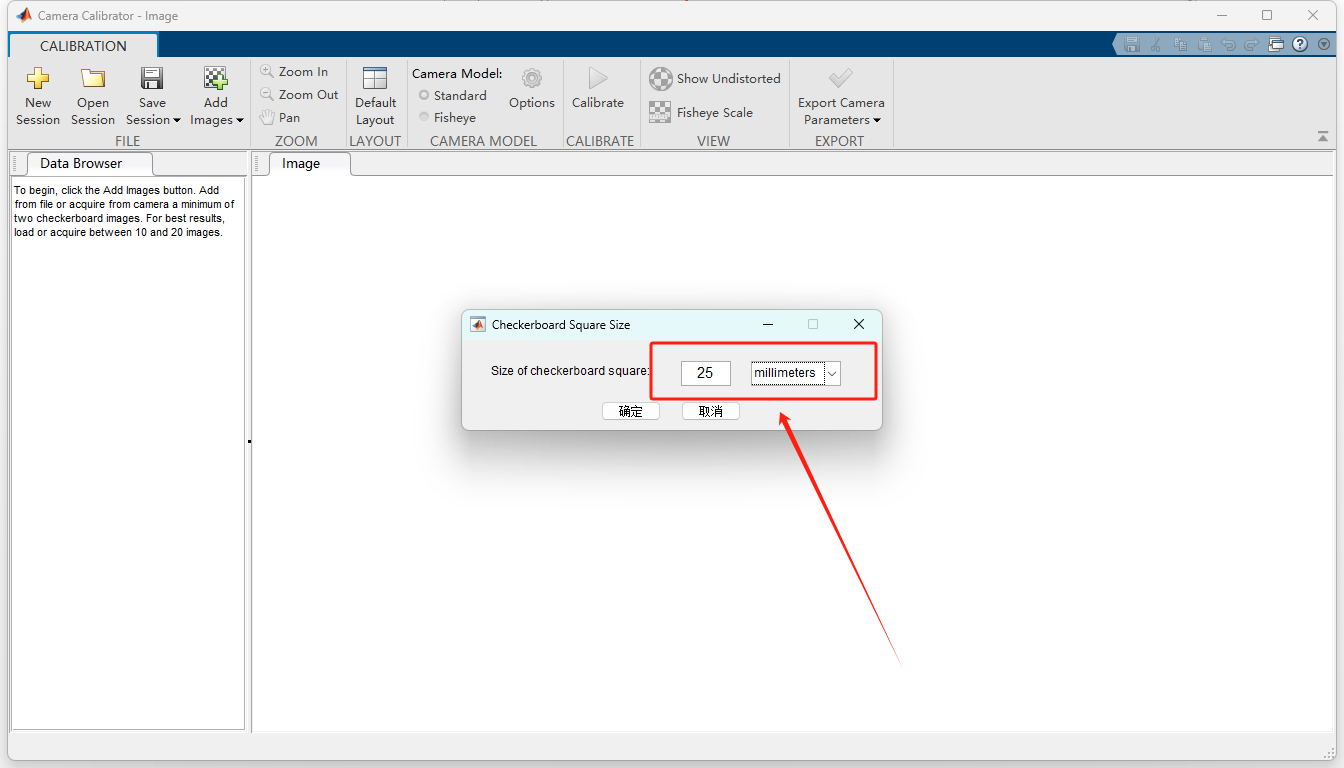Viewport: 1344px width, 768px height.
Task: Open the quick-access toolbar options arrow
Action: click(x=1324, y=45)
